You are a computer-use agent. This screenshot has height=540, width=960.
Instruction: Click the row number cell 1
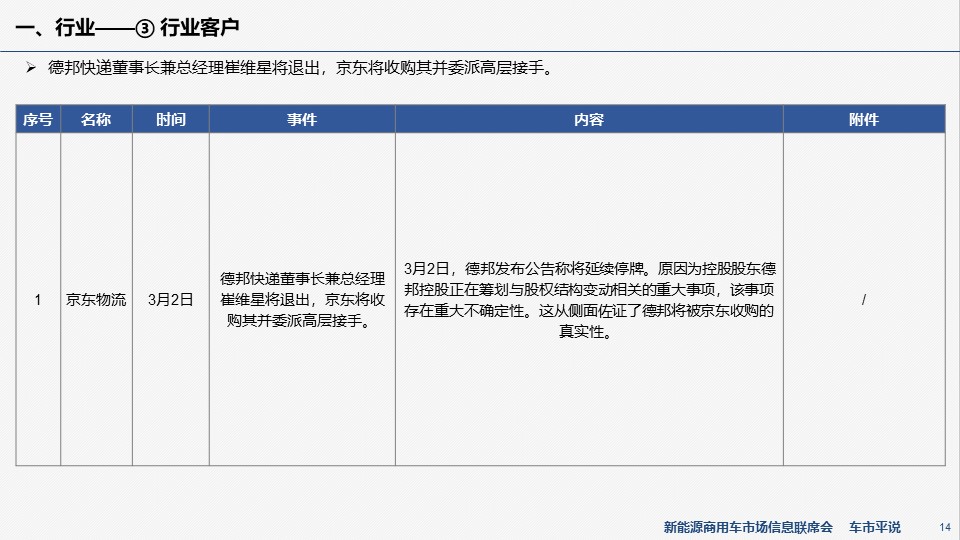(38, 299)
